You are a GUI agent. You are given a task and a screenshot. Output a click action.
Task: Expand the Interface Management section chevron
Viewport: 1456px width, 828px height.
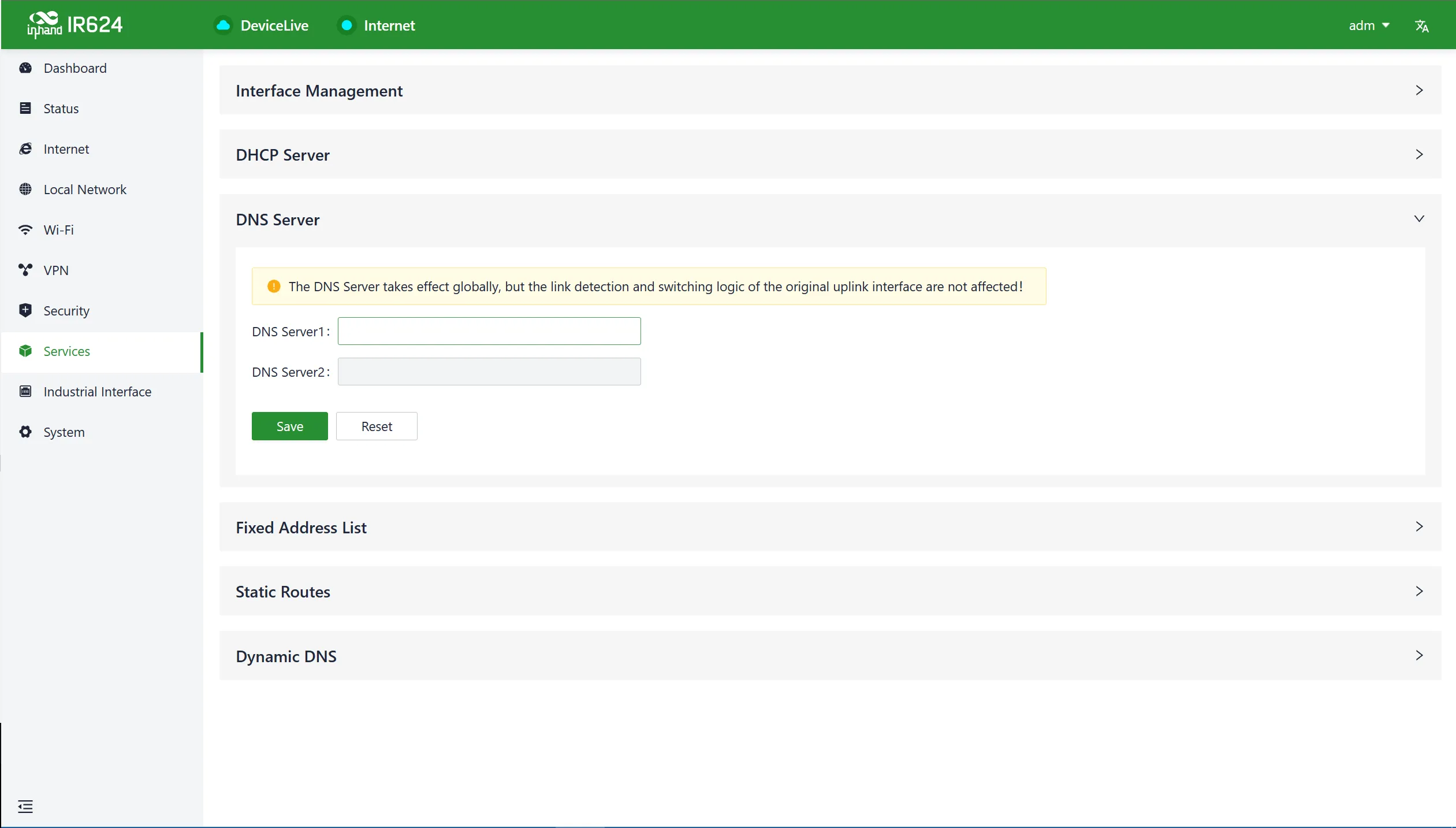click(x=1419, y=90)
